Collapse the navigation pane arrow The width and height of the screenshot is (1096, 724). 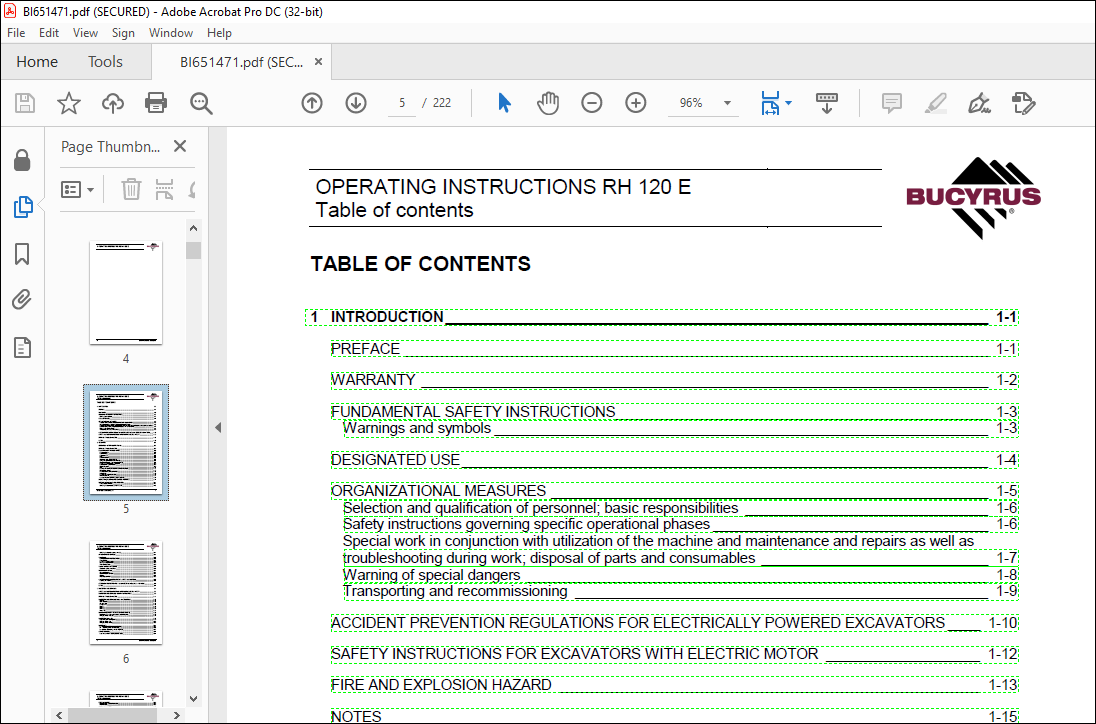tap(218, 427)
